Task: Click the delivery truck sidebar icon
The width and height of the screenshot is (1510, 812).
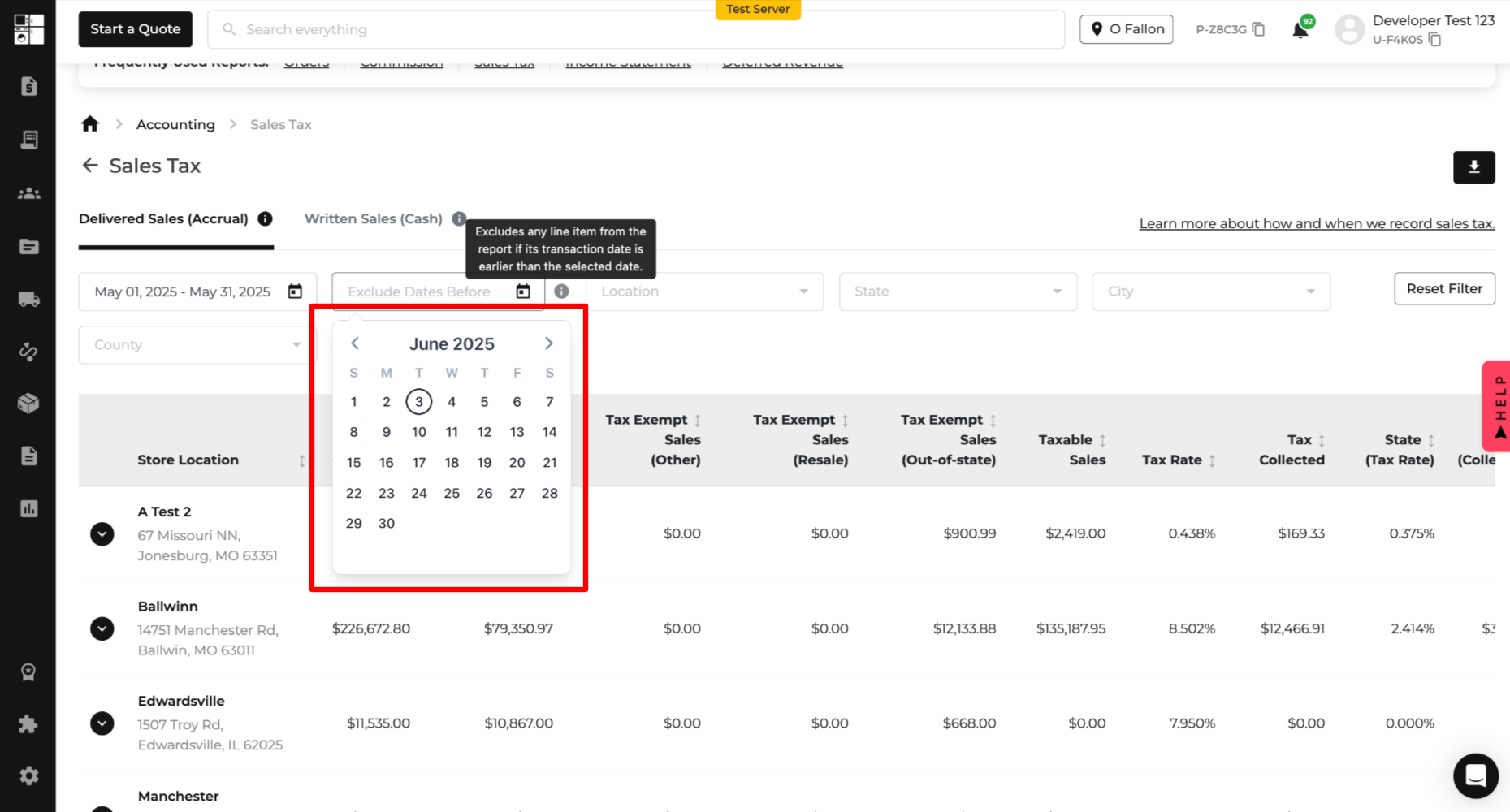Action: 29,300
